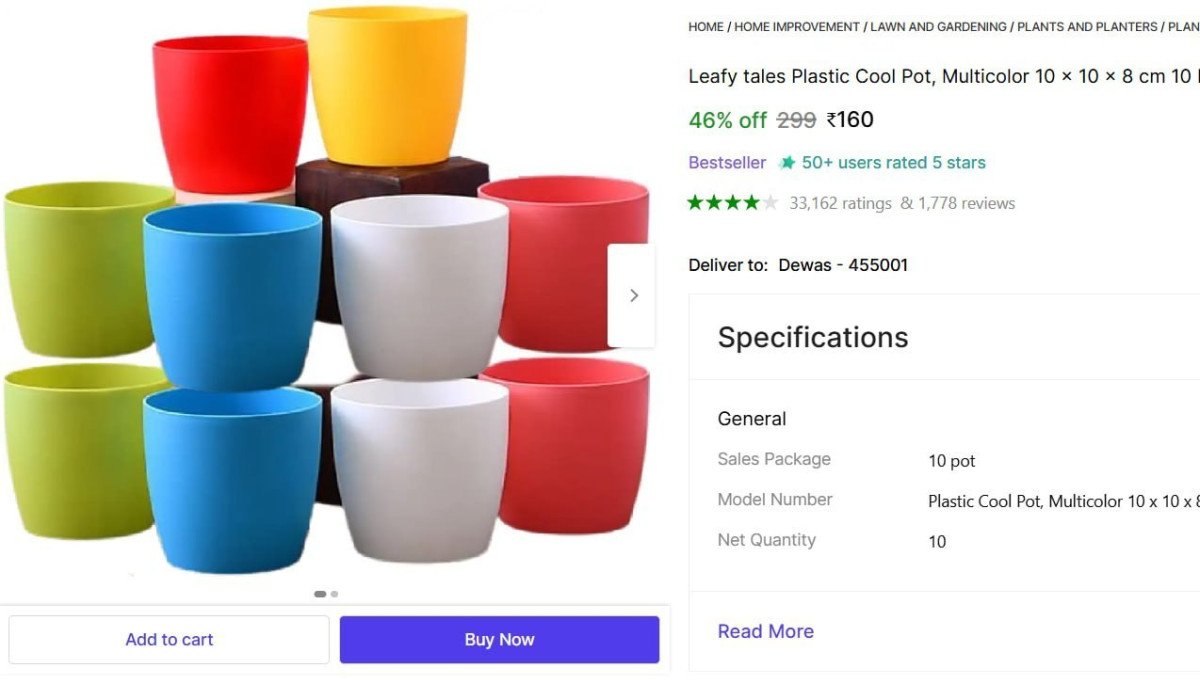Click the first carousel indicator dot
Image resolution: width=1200 pixels, height=684 pixels.
coord(320,593)
